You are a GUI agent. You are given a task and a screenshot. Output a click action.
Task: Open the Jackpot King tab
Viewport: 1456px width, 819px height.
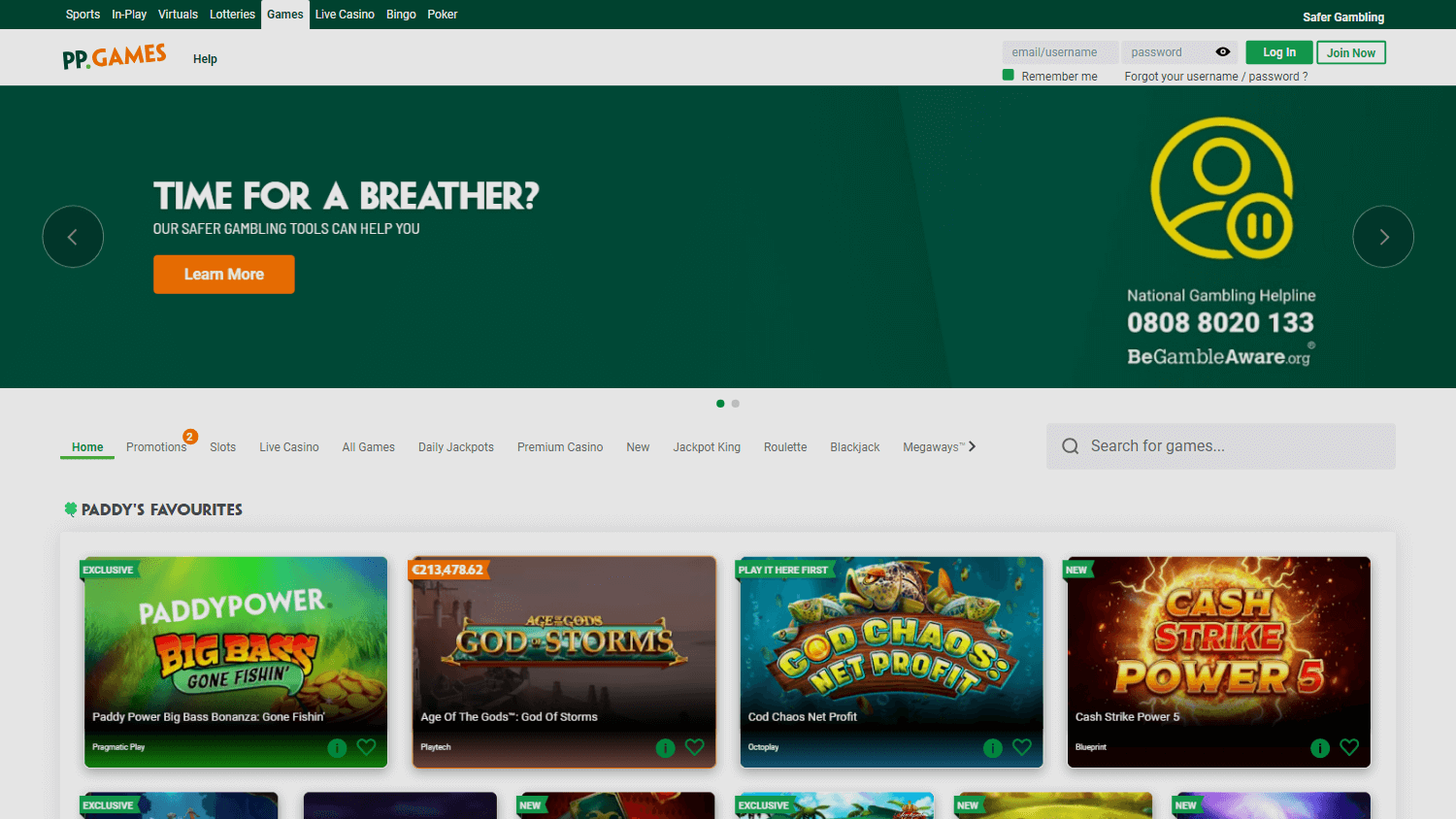pyautogui.click(x=707, y=447)
